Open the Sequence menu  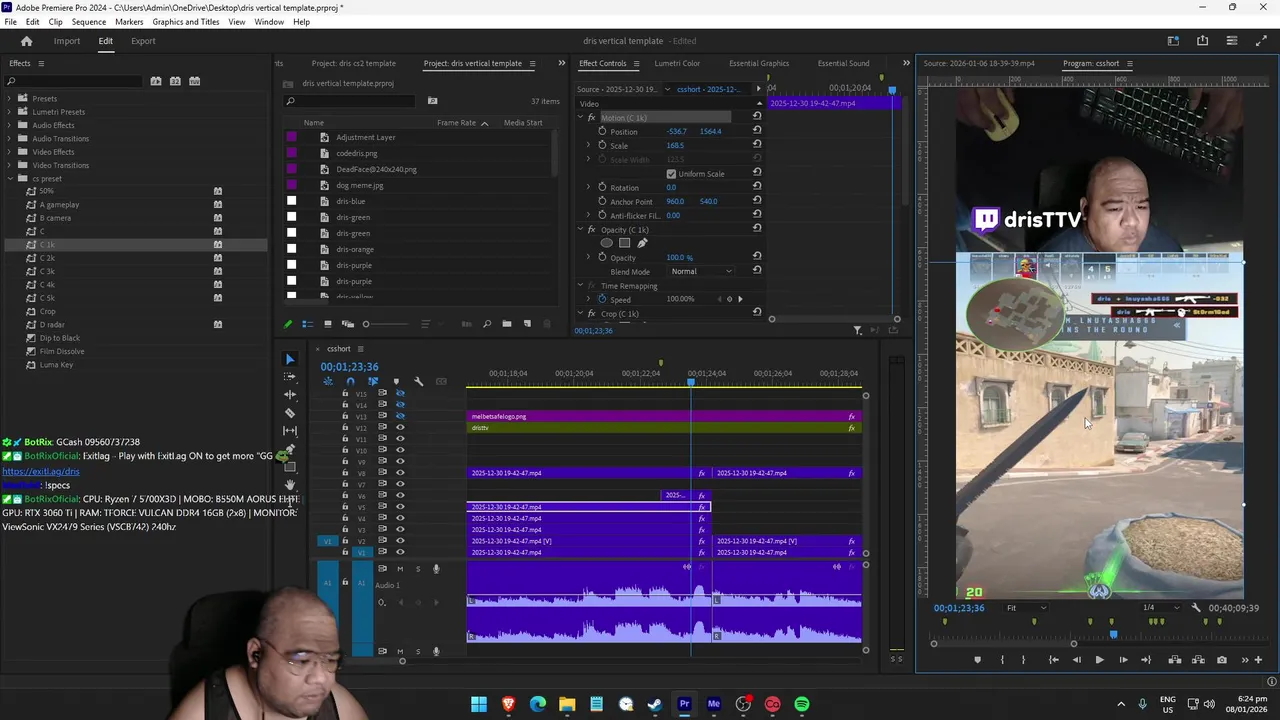coord(89,21)
